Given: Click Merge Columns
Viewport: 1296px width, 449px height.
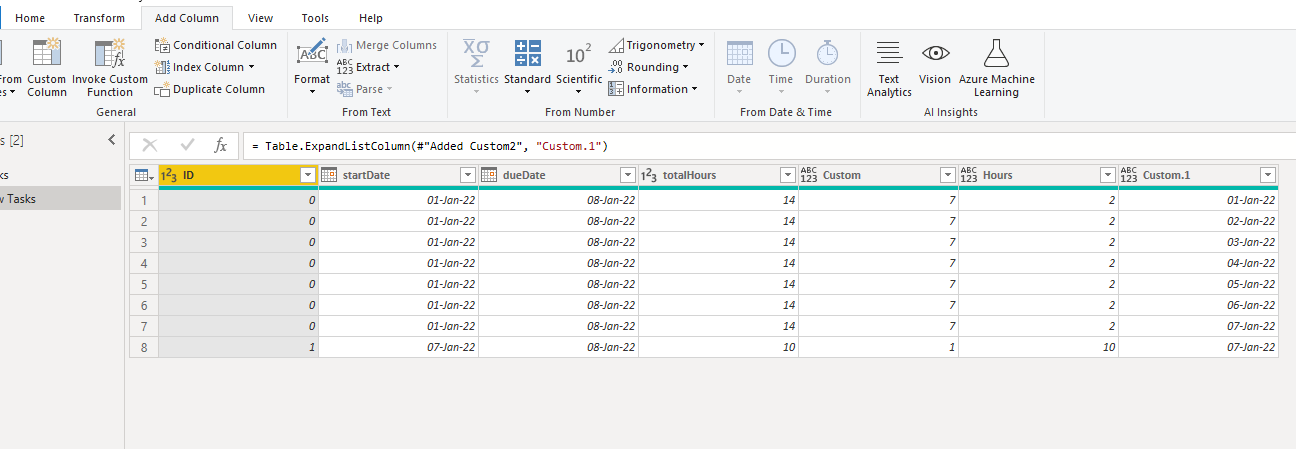Looking at the screenshot, I should click(386, 45).
